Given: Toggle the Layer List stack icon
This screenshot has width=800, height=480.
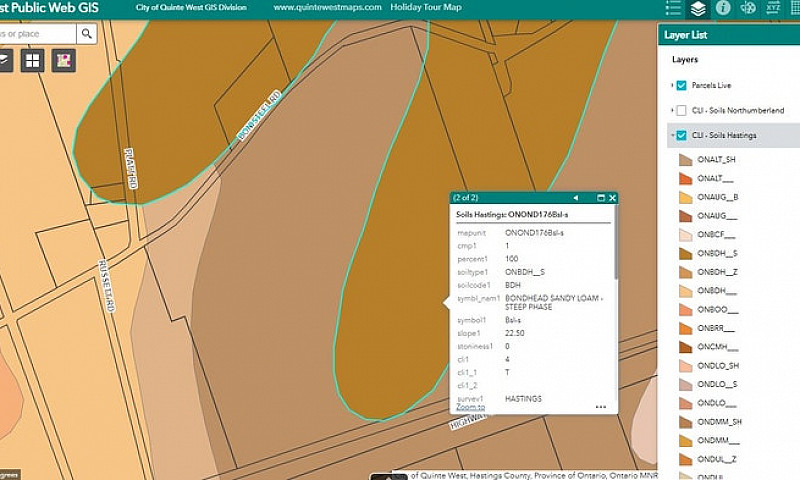Looking at the screenshot, I should point(697,9).
